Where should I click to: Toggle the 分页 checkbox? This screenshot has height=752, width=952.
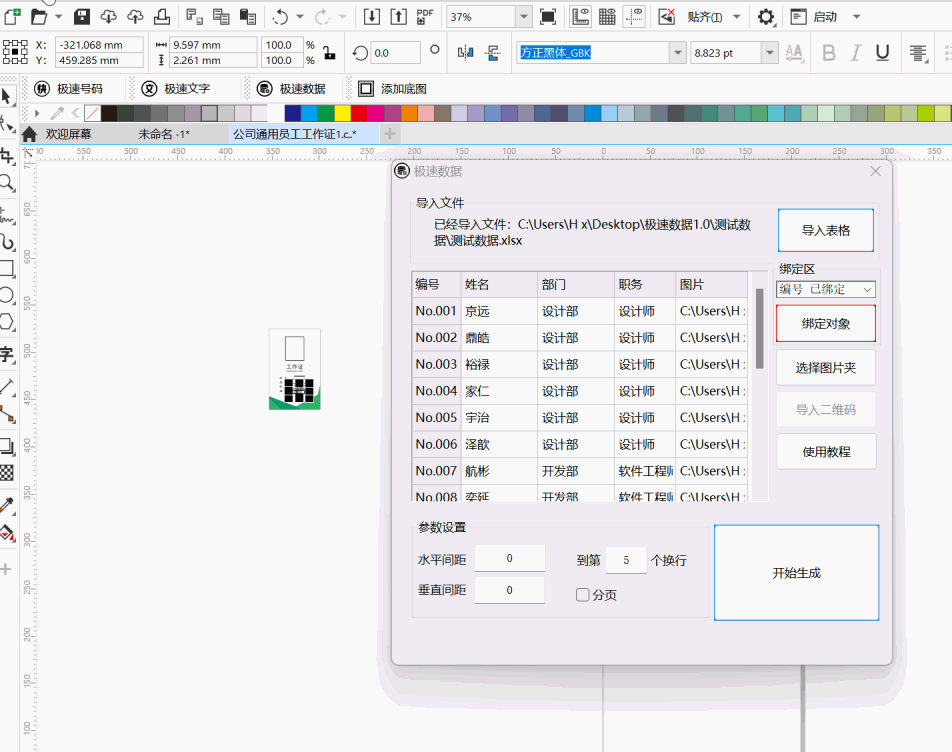582,595
